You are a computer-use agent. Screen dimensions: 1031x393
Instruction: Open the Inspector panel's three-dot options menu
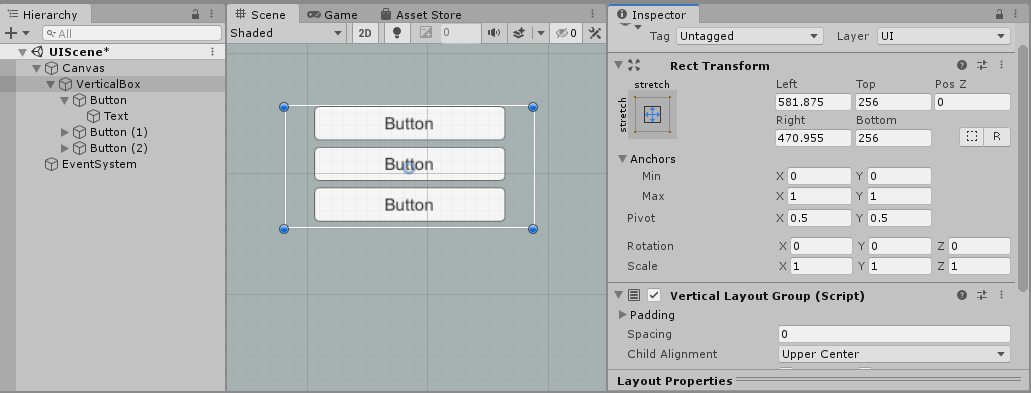pos(1016,14)
